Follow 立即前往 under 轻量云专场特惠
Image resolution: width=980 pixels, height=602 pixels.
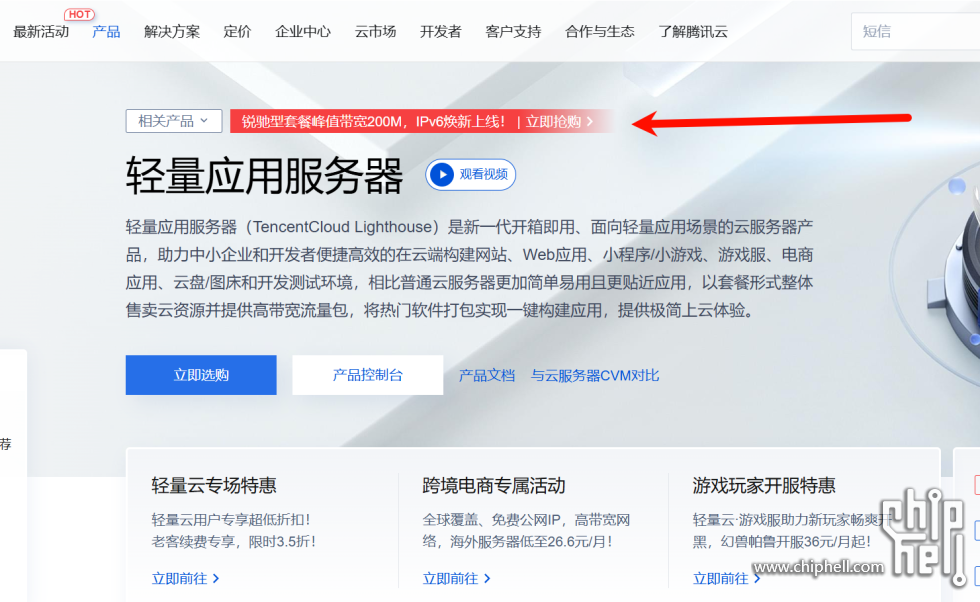tap(186, 579)
